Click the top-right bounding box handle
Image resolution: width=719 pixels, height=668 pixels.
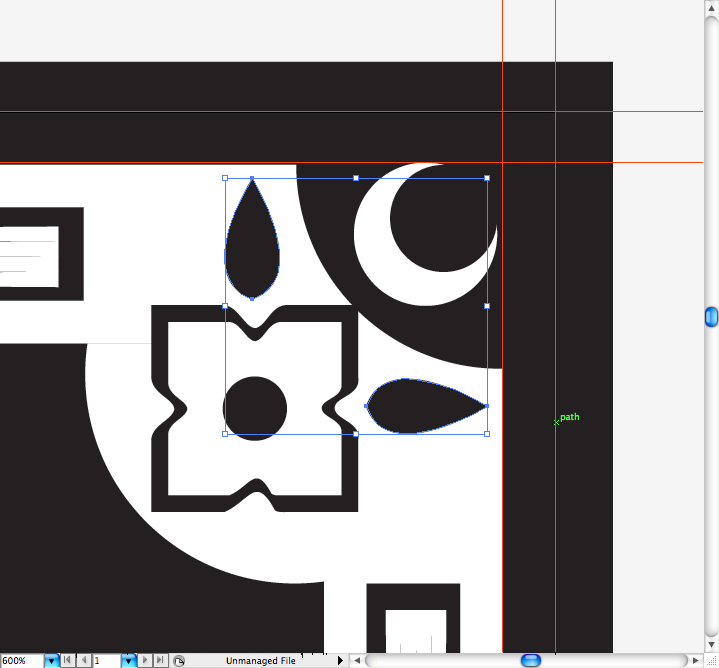(487, 178)
